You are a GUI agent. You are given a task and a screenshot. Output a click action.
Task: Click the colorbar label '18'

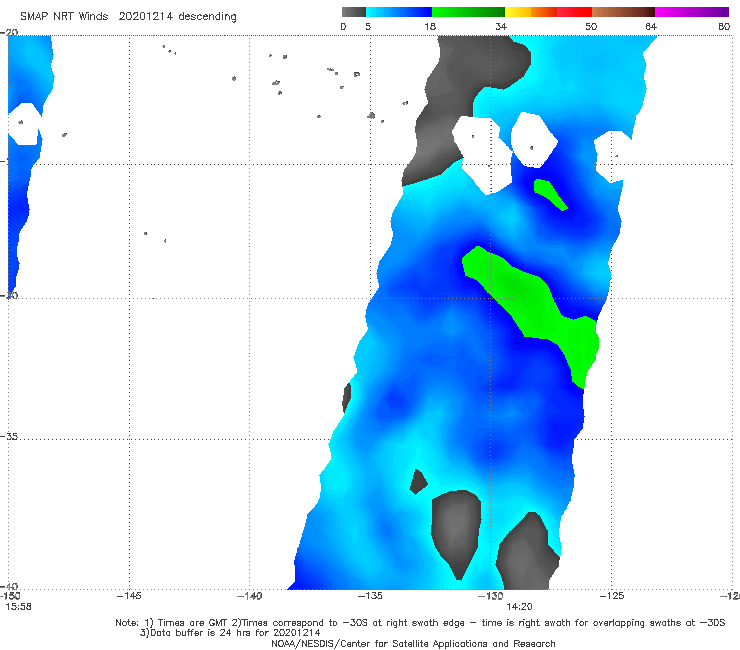(x=430, y=26)
